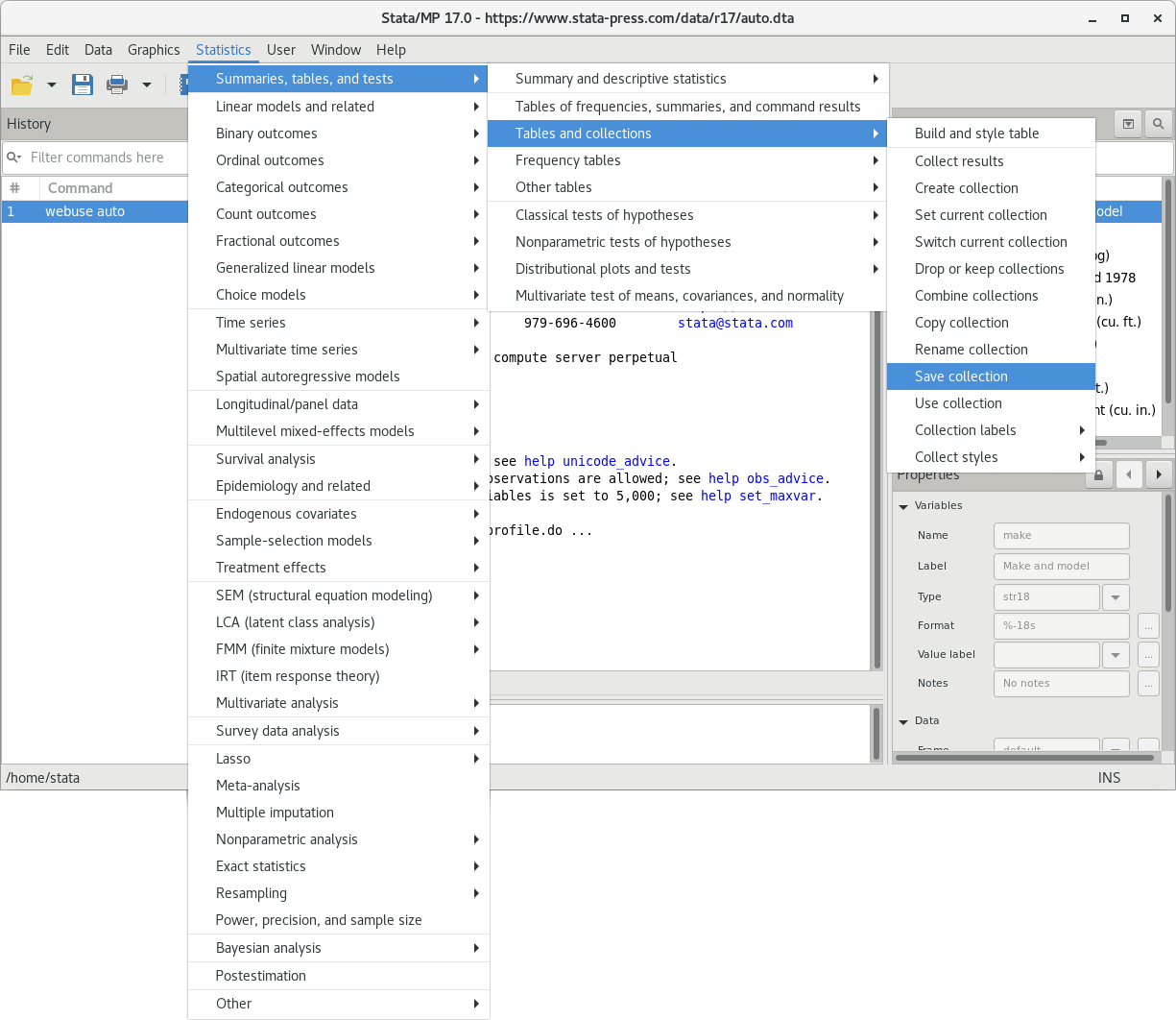Click the Variables panel filter toggle icon
The image size is (1176, 1020).
pos(1128,124)
